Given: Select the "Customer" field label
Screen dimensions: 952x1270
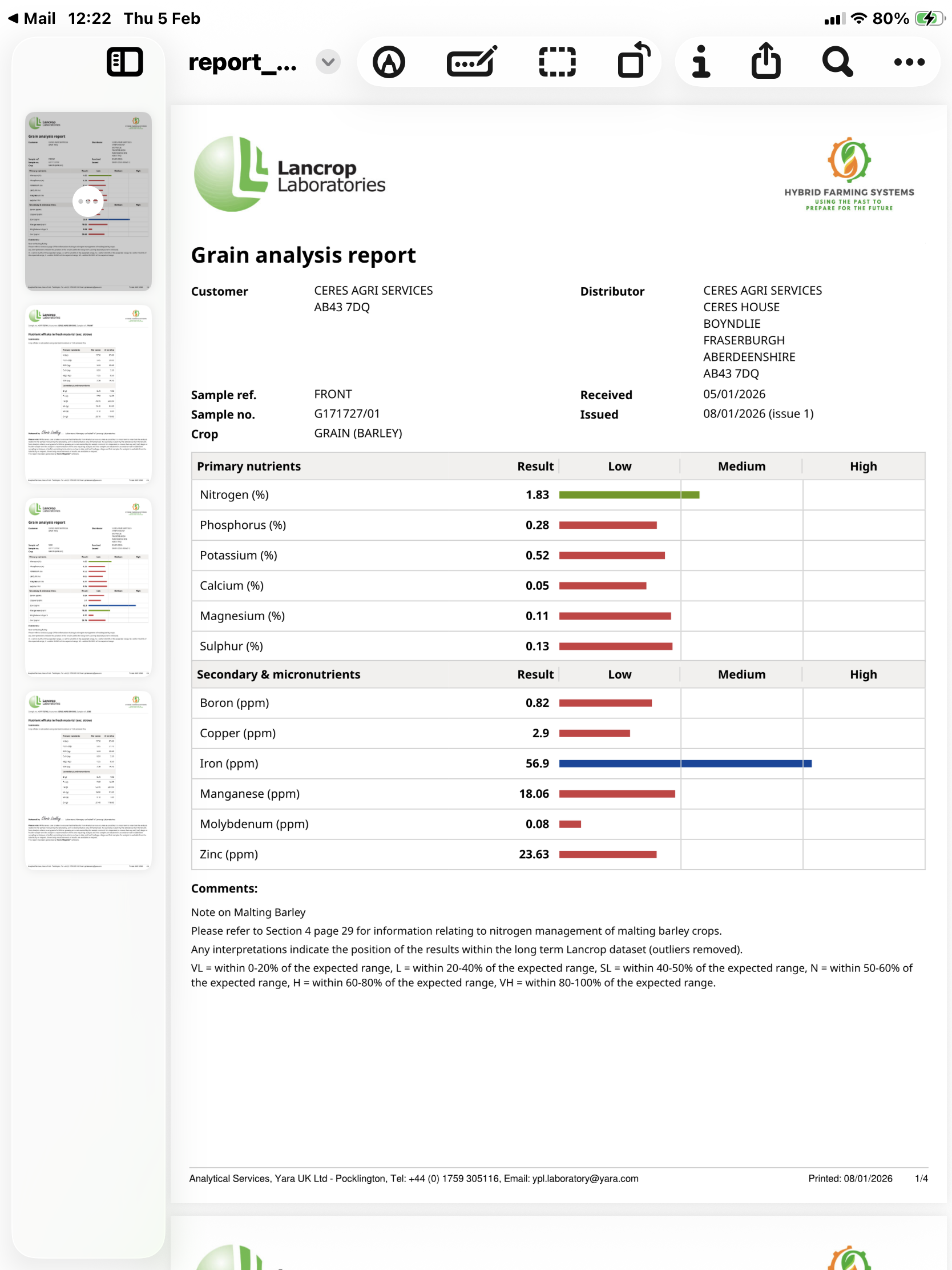Looking at the screenshot, I should (220, 292).
